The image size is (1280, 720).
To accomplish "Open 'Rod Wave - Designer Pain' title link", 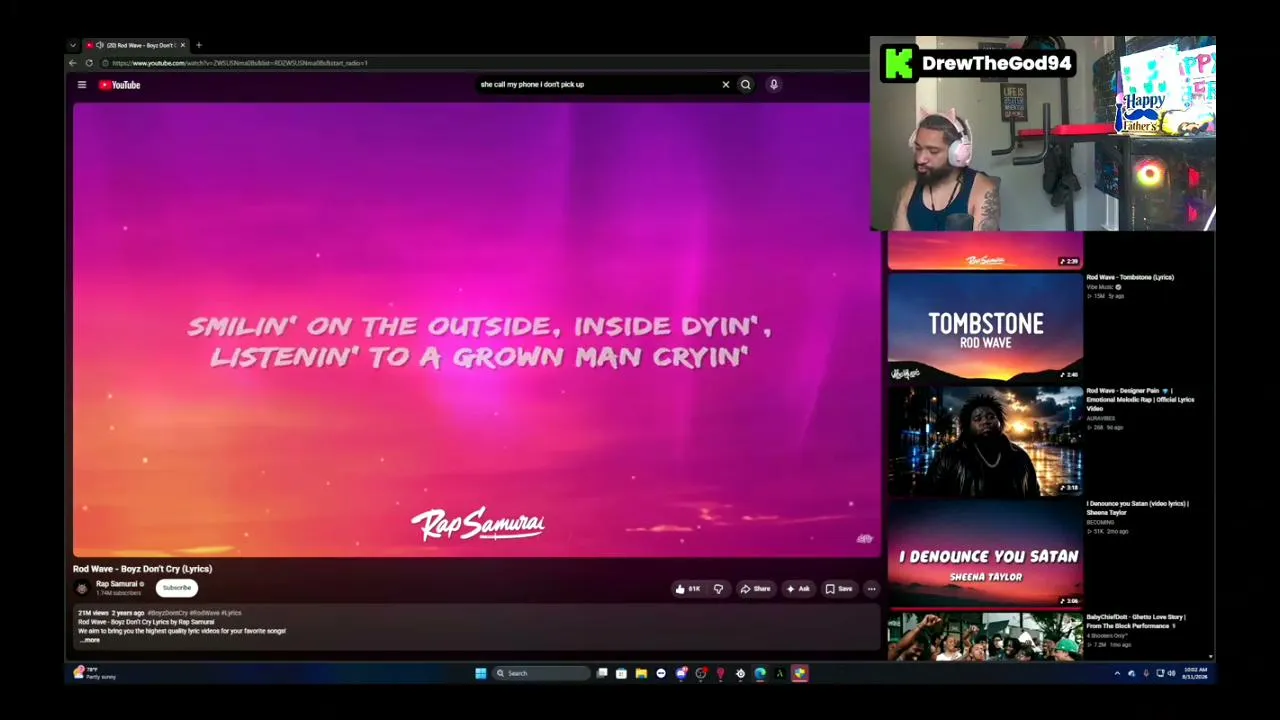I will pyautogui.click(x=1141, y=399).
